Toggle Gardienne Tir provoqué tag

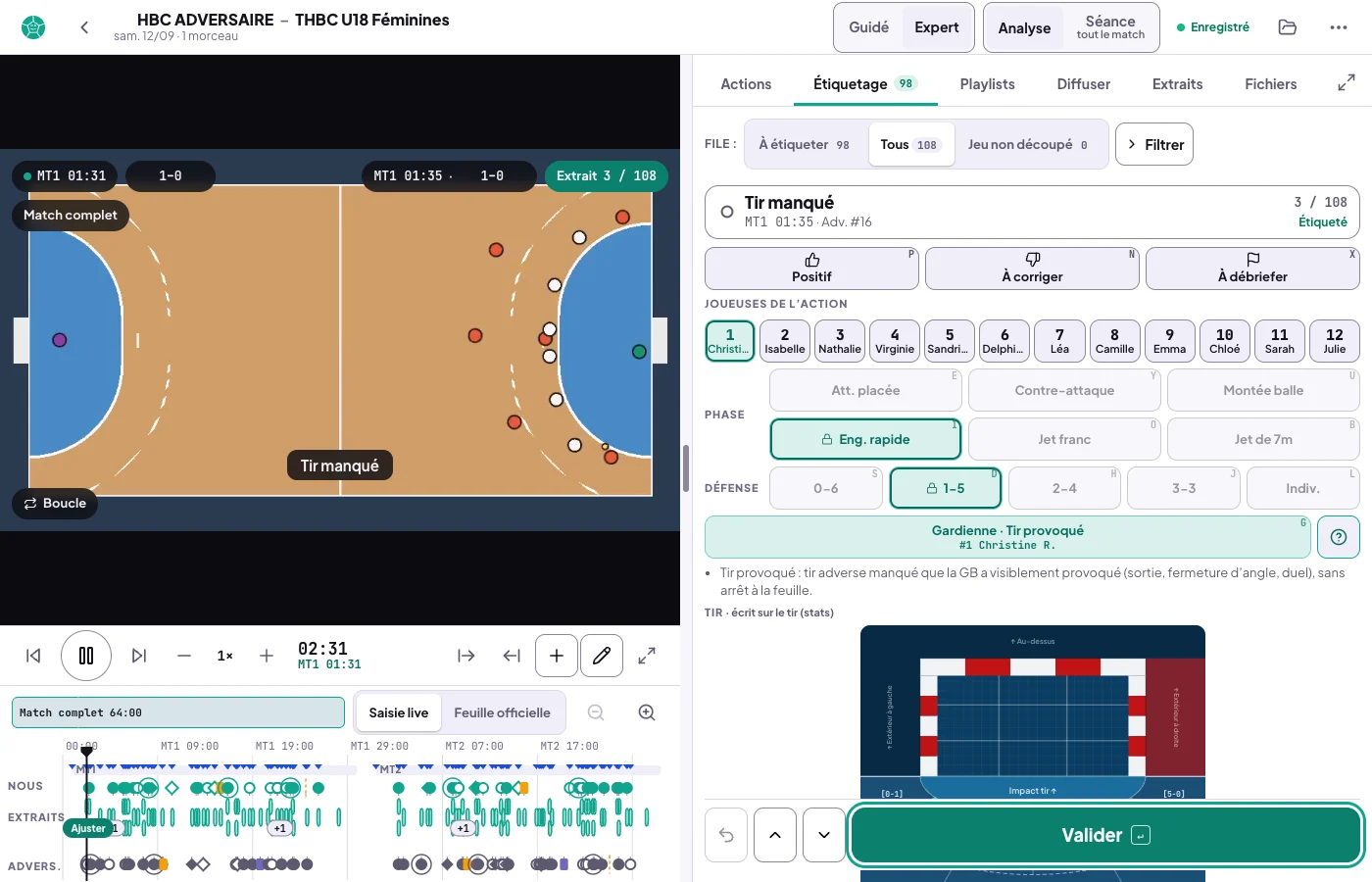click(x=1008, y=537)
